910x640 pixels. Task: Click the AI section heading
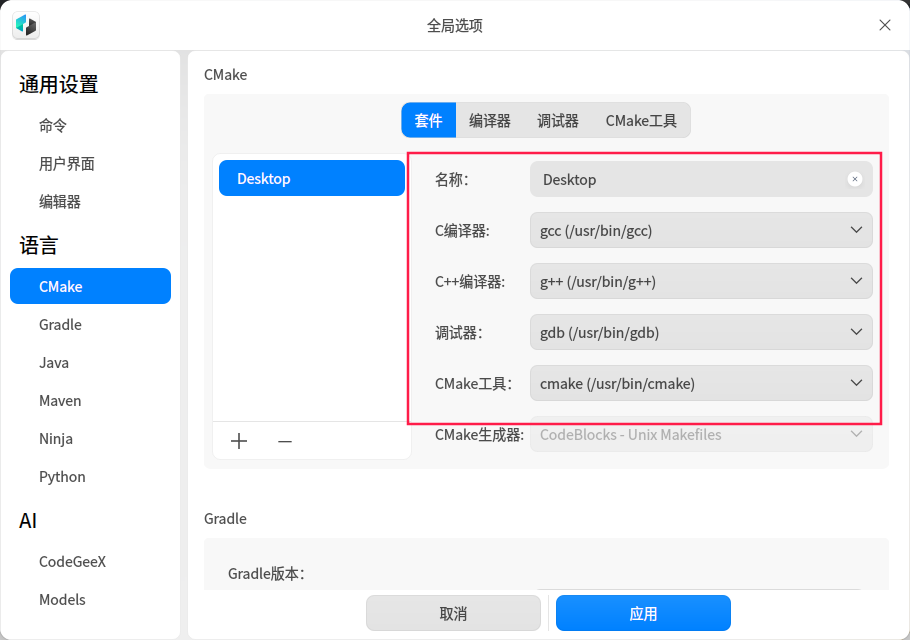coord(28,520)
